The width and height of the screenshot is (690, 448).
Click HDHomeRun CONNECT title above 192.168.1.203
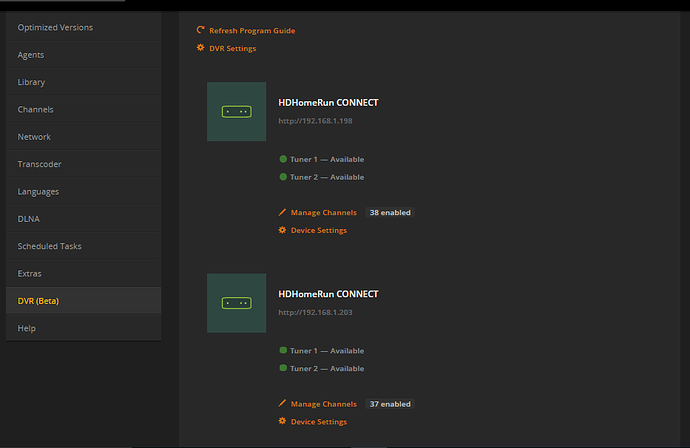tap(328, 294)
